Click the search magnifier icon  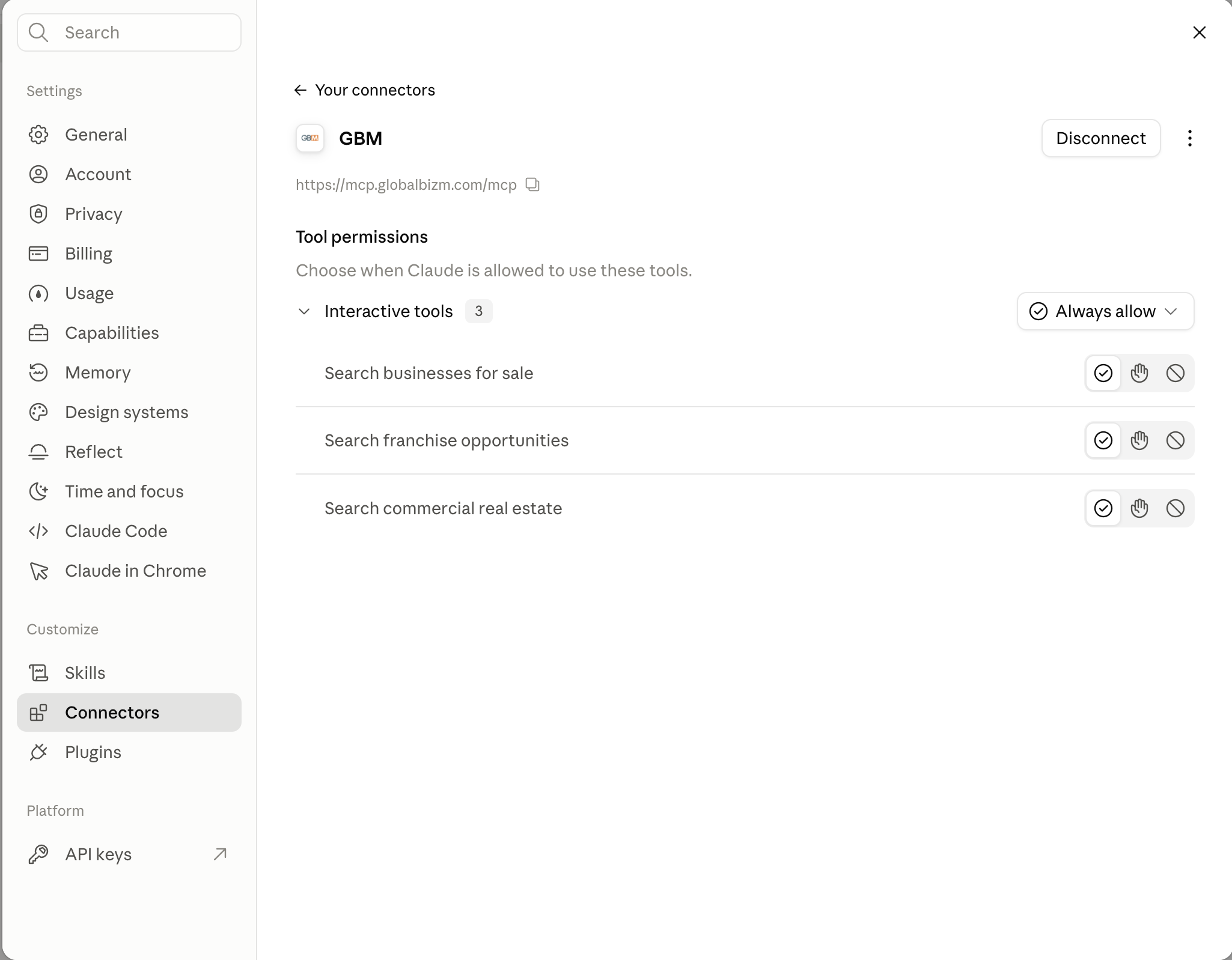pos(38,32)
